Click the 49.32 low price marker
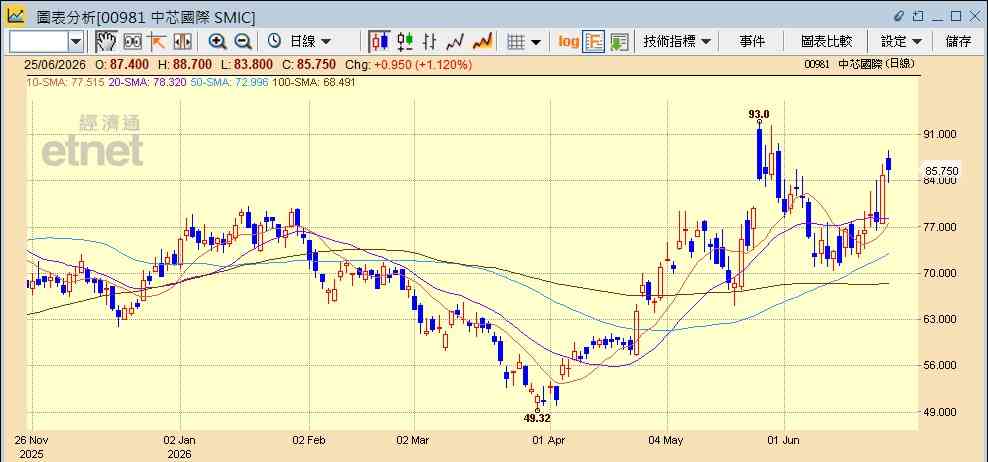This screenshot has width=988, height=462. tap(537, 417)
